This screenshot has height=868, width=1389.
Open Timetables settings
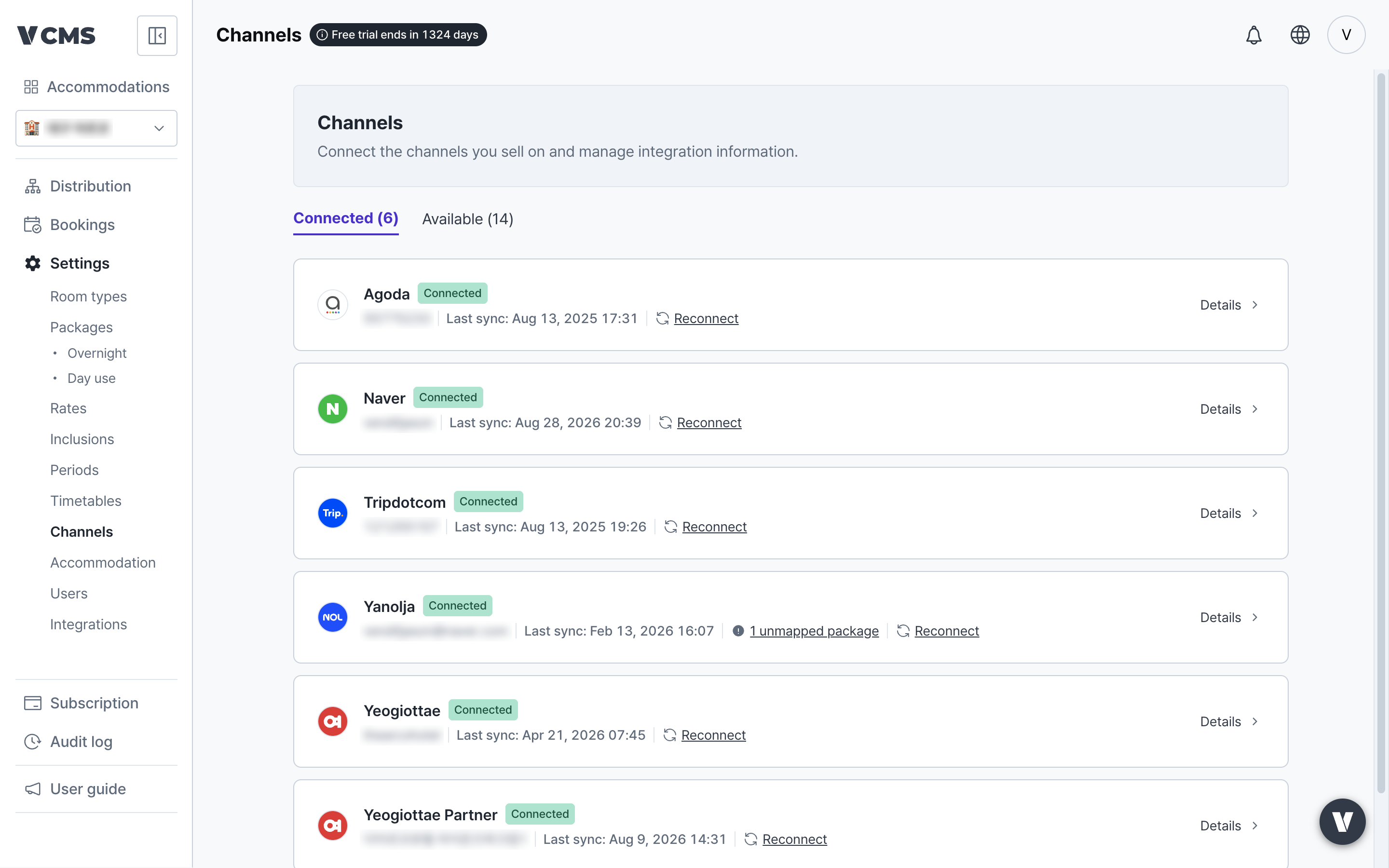pyautogui.click(x=86, y=501)
